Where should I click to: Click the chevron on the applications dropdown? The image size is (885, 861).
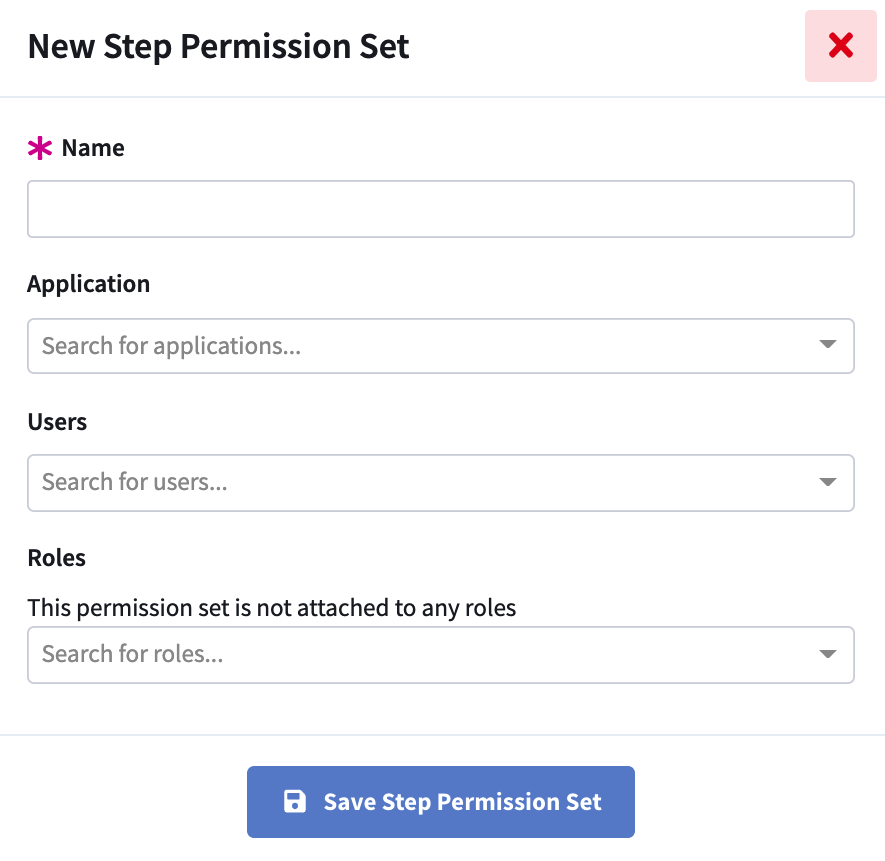[827, 345]
